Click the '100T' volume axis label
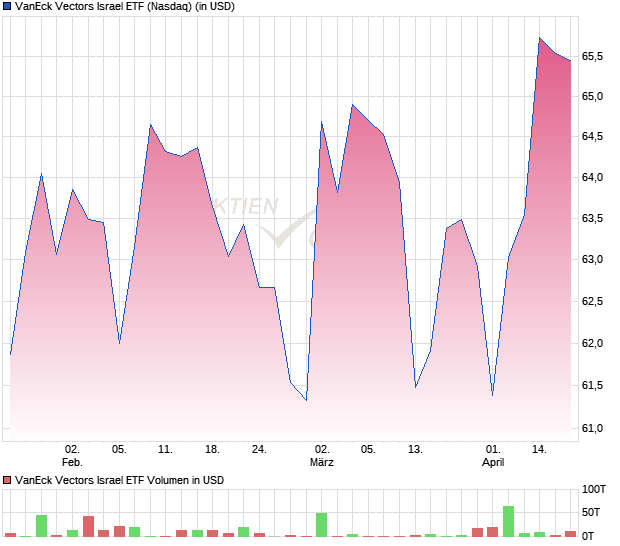620x546 pixels. (x=594, y=489)
